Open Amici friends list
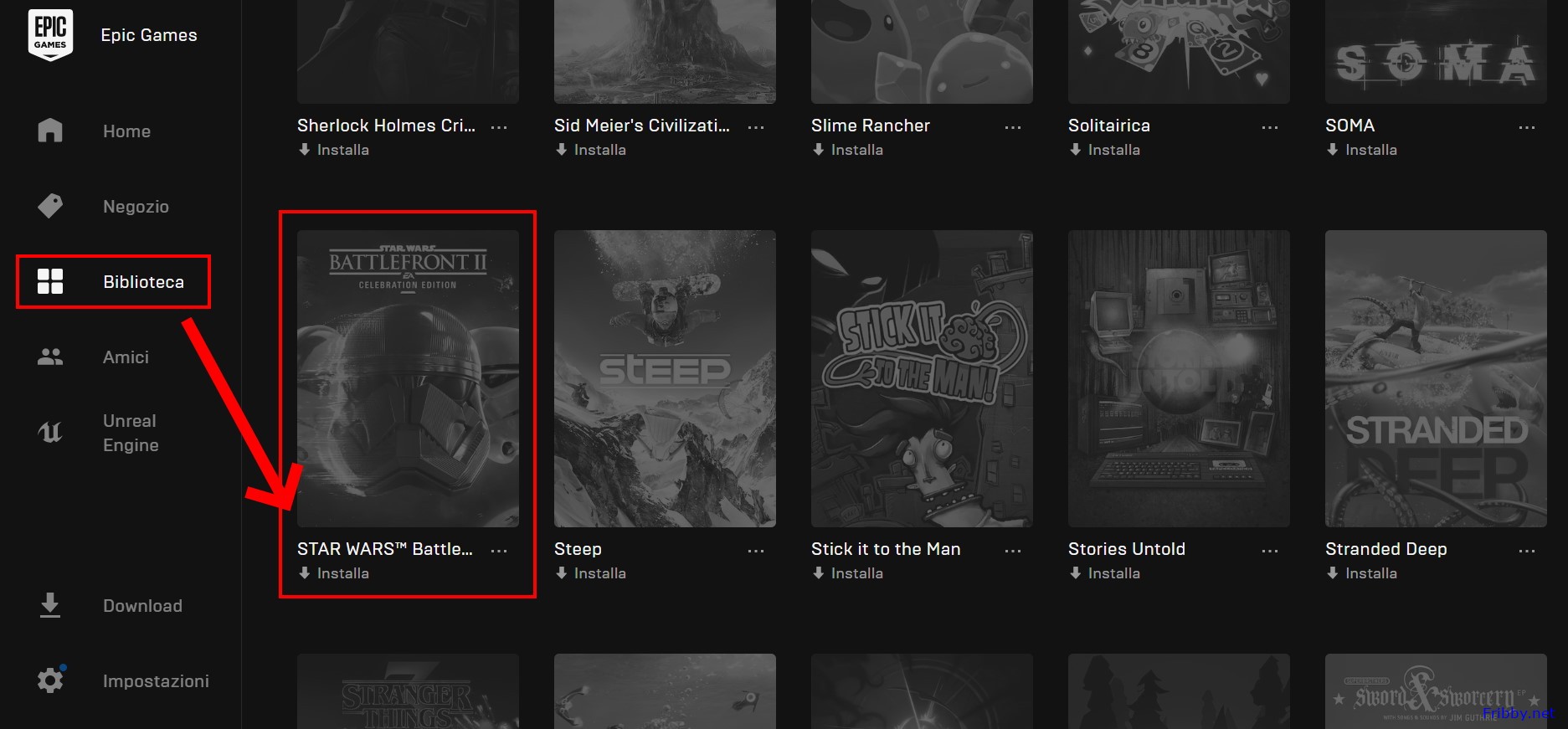The height and width of the screenshot is (729, 1568). (x=126, y=357)
